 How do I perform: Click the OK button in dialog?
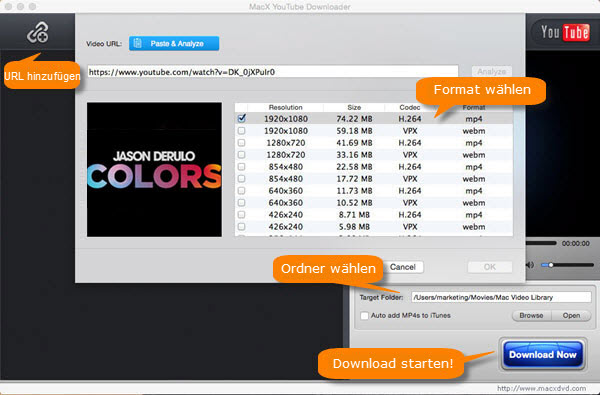(490, 267)
